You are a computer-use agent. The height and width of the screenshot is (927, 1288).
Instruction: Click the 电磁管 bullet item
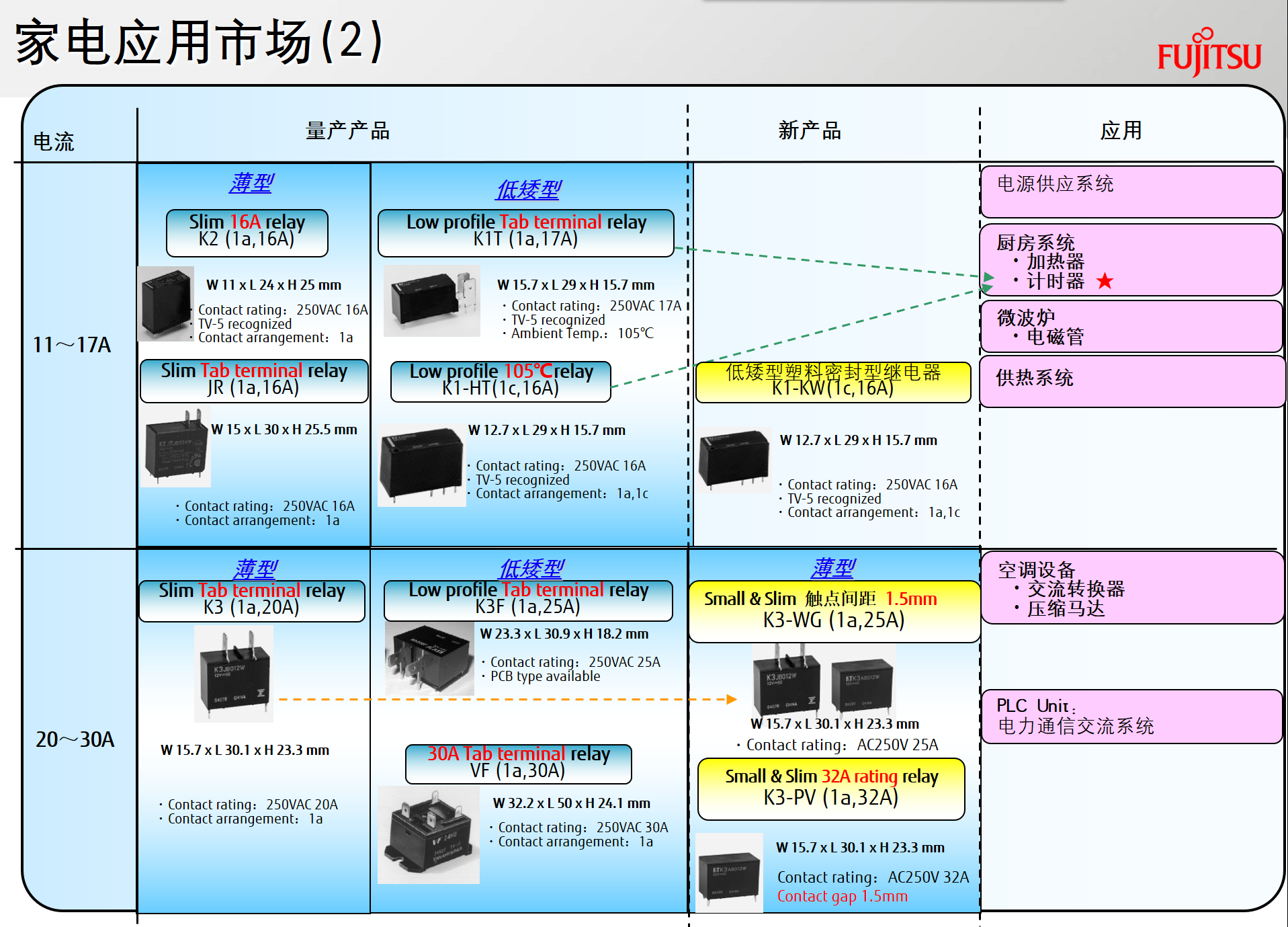(1049, 337)
